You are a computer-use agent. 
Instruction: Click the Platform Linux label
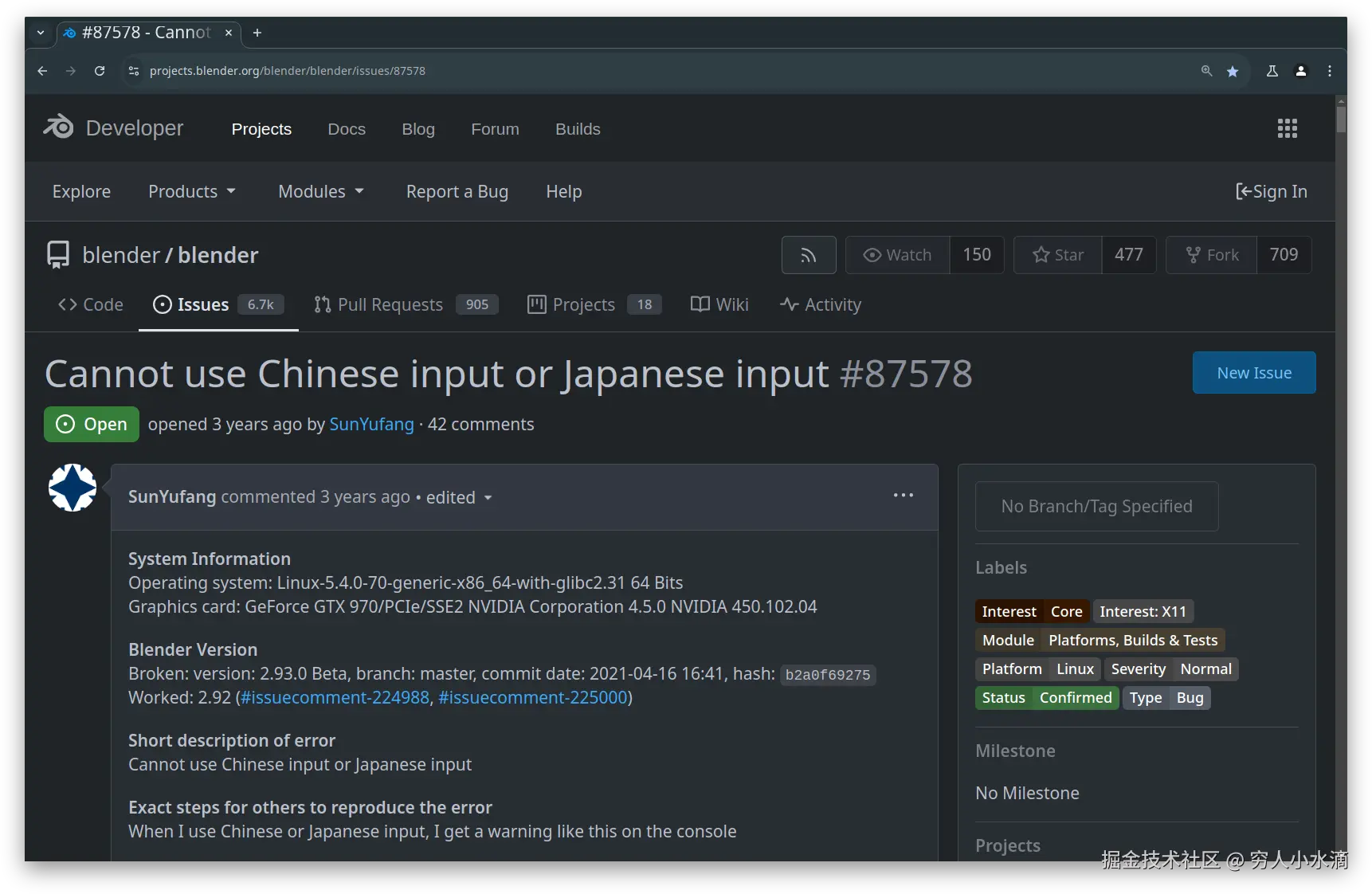point(1038,669)
